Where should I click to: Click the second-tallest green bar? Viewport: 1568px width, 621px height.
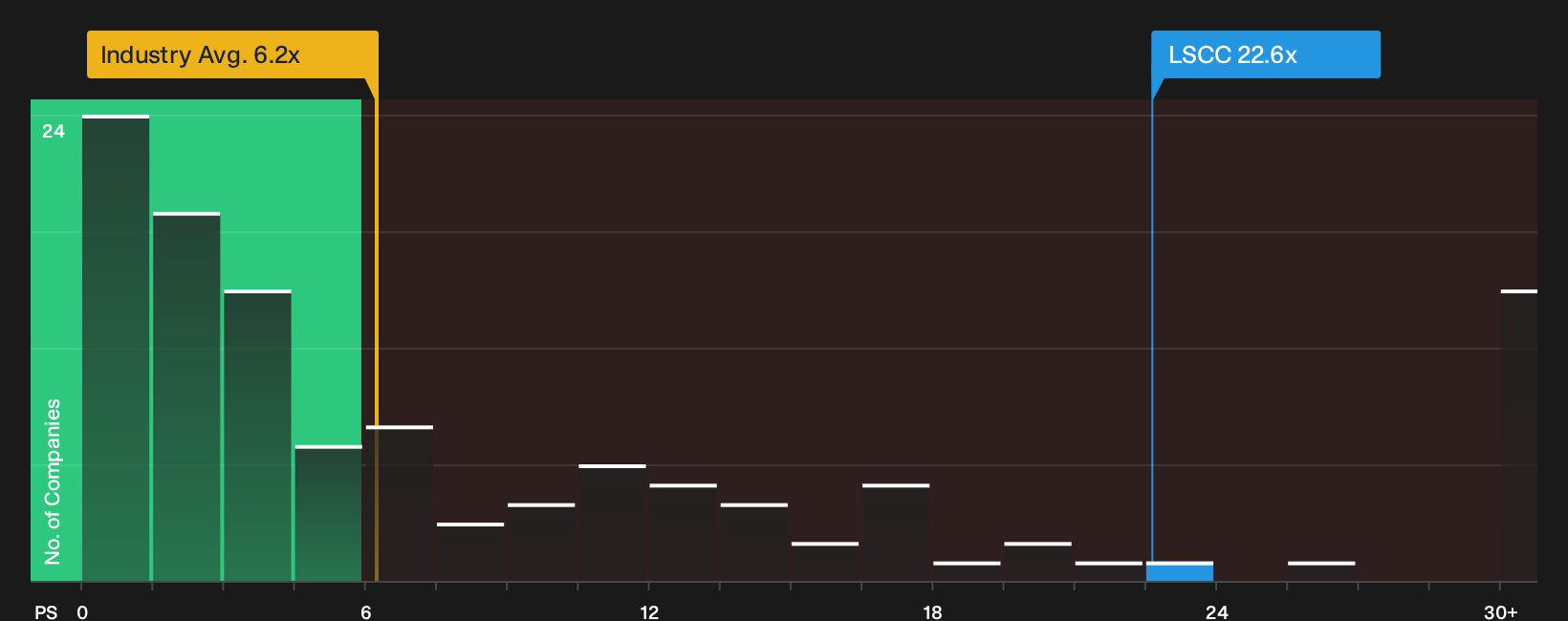tap(186, 396)
